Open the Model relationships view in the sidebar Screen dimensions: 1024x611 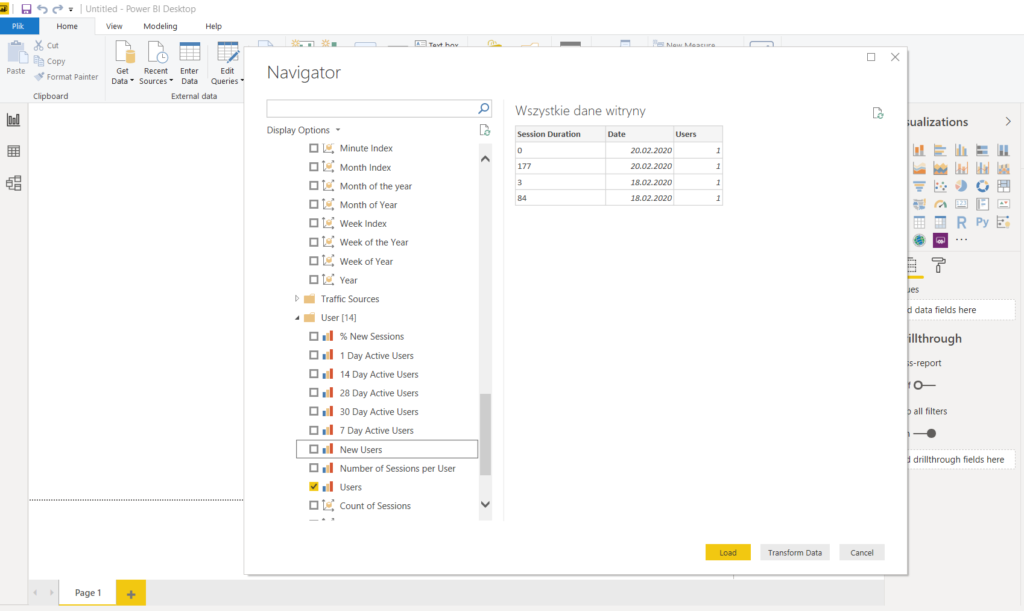pyautogui.click(x=14, y=183)
